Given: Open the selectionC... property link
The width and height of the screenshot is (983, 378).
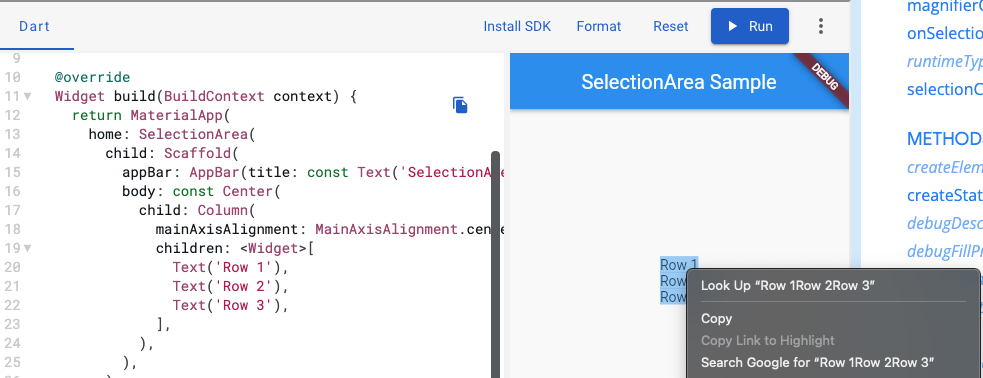Looking at the screenshot, I should pyautogui.click(x=944, y=89).
